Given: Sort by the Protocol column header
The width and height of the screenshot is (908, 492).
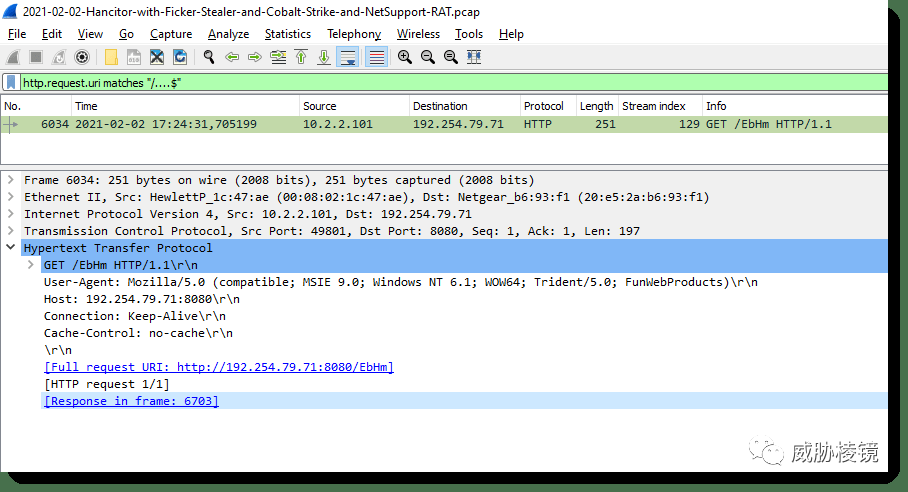Looking at the screenshot, I should pos(548,106).
